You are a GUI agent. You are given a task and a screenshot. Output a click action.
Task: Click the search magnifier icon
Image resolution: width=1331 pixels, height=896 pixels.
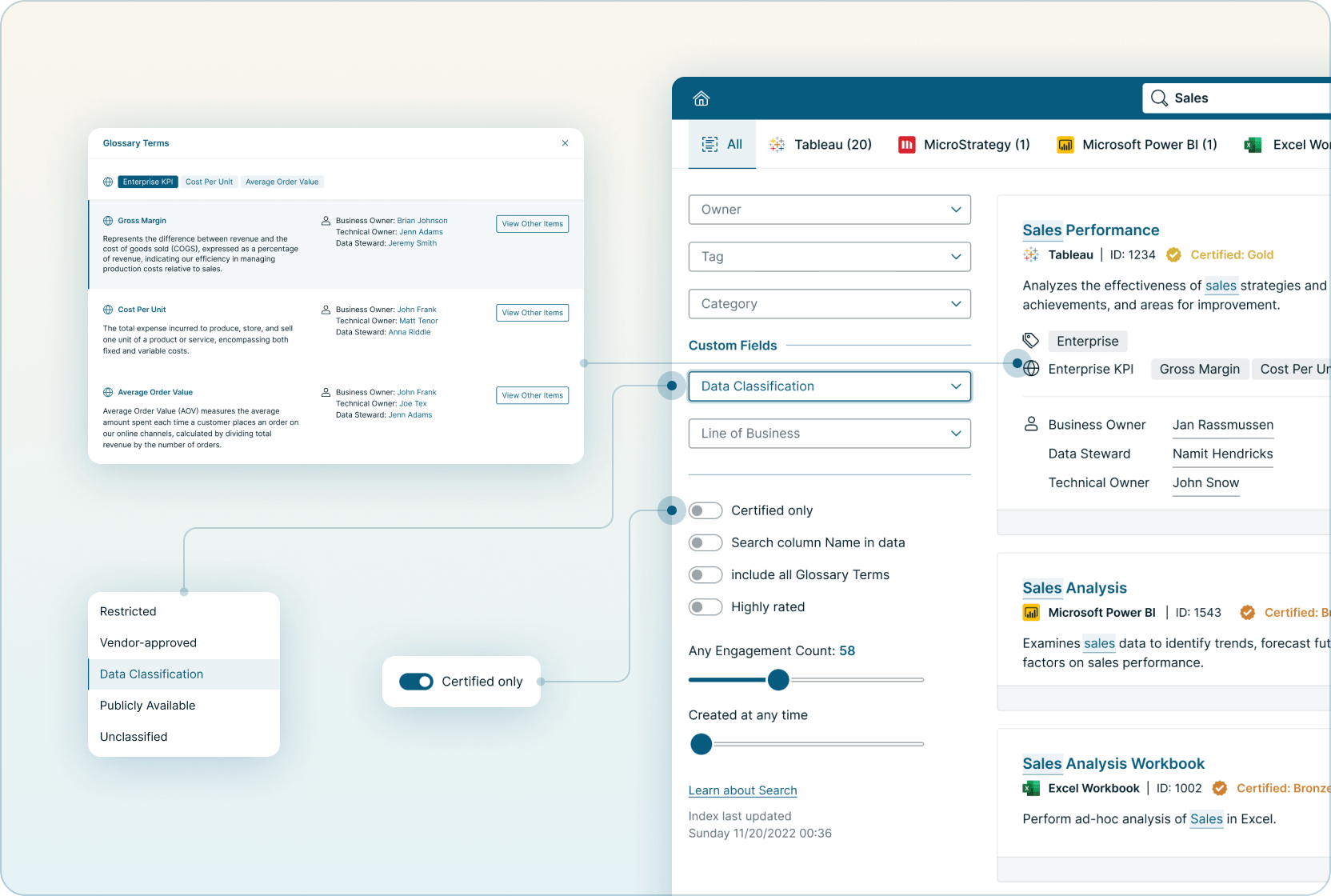coord(1159,98)
